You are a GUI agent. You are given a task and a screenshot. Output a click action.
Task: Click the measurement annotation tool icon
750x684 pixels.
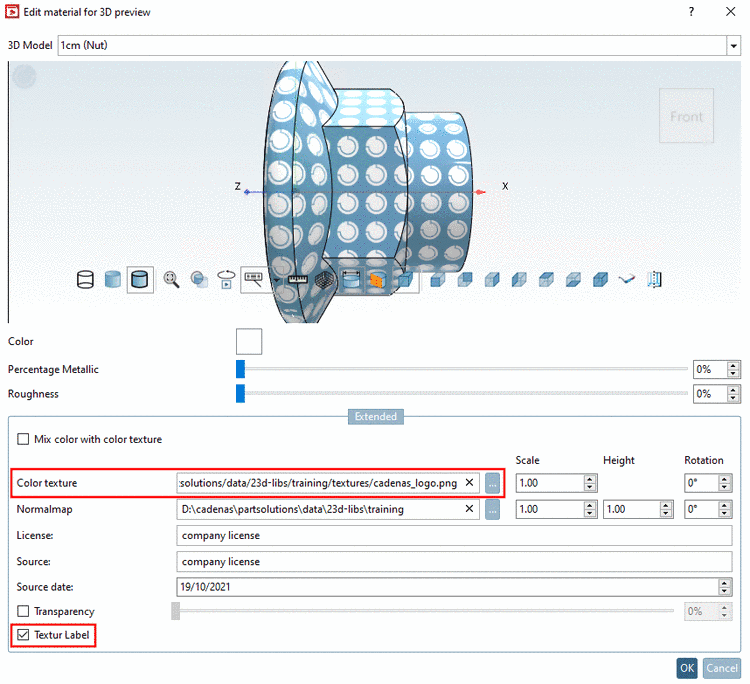click(x=254, y=279)
